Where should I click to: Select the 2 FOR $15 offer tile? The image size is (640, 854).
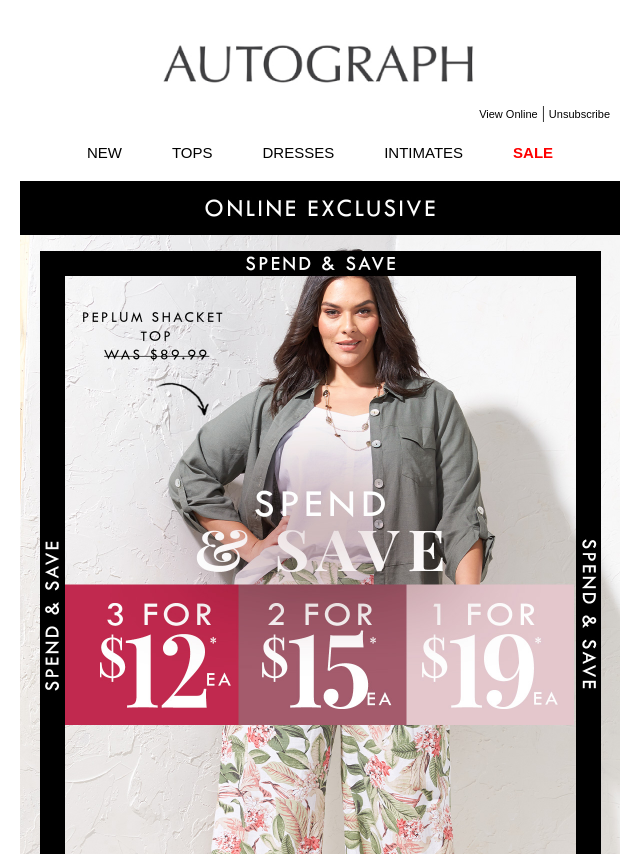[322, 655]
